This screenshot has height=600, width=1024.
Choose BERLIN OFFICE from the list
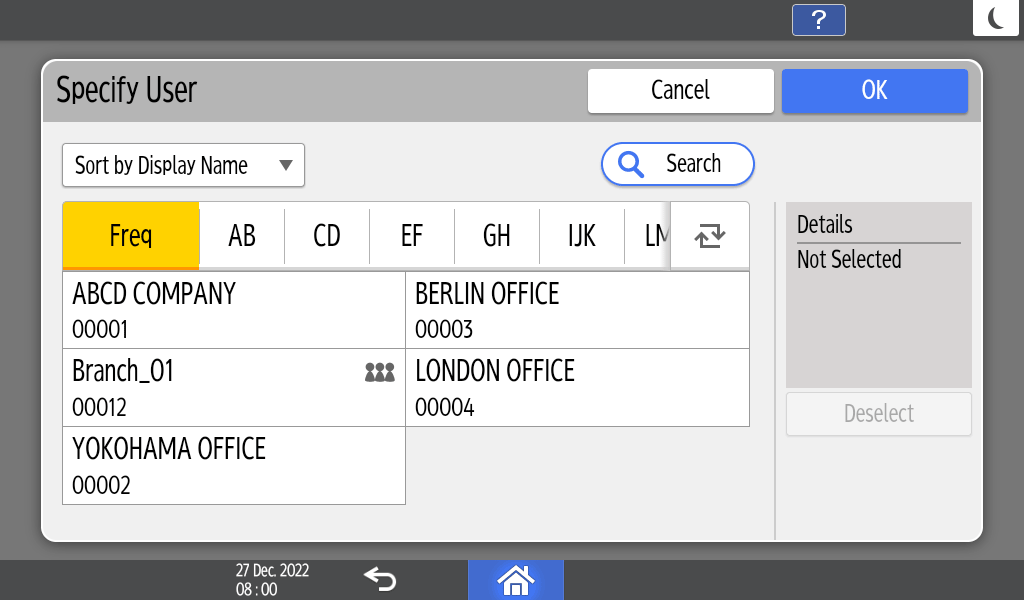tap(577, 310)
